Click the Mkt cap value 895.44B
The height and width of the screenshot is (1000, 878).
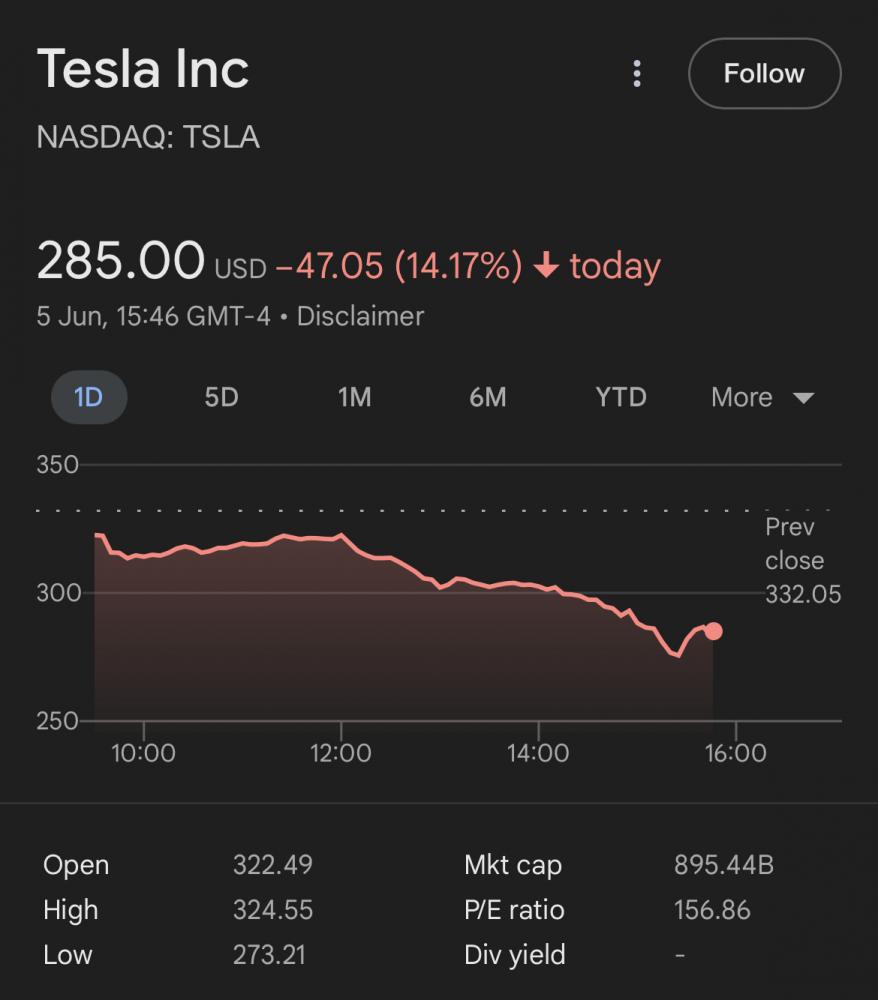723,865
